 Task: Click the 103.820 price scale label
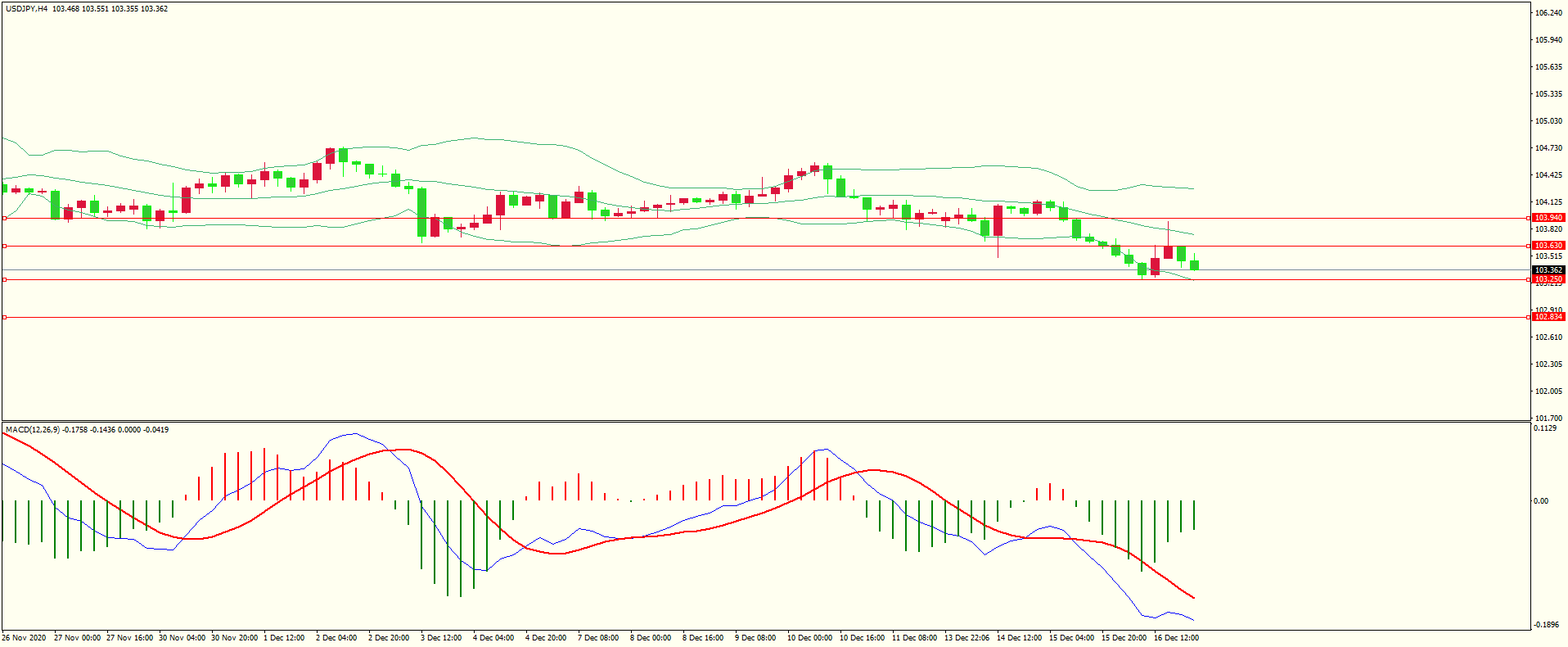click(x=1549, y=229)
